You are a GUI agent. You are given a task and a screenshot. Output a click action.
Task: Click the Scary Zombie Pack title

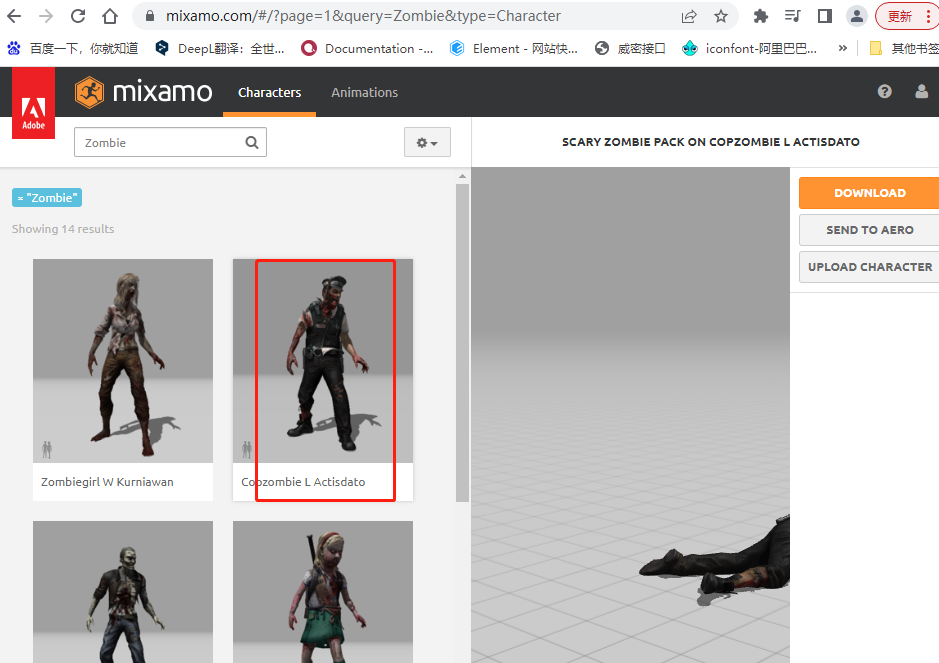click(x=710, y=142)
